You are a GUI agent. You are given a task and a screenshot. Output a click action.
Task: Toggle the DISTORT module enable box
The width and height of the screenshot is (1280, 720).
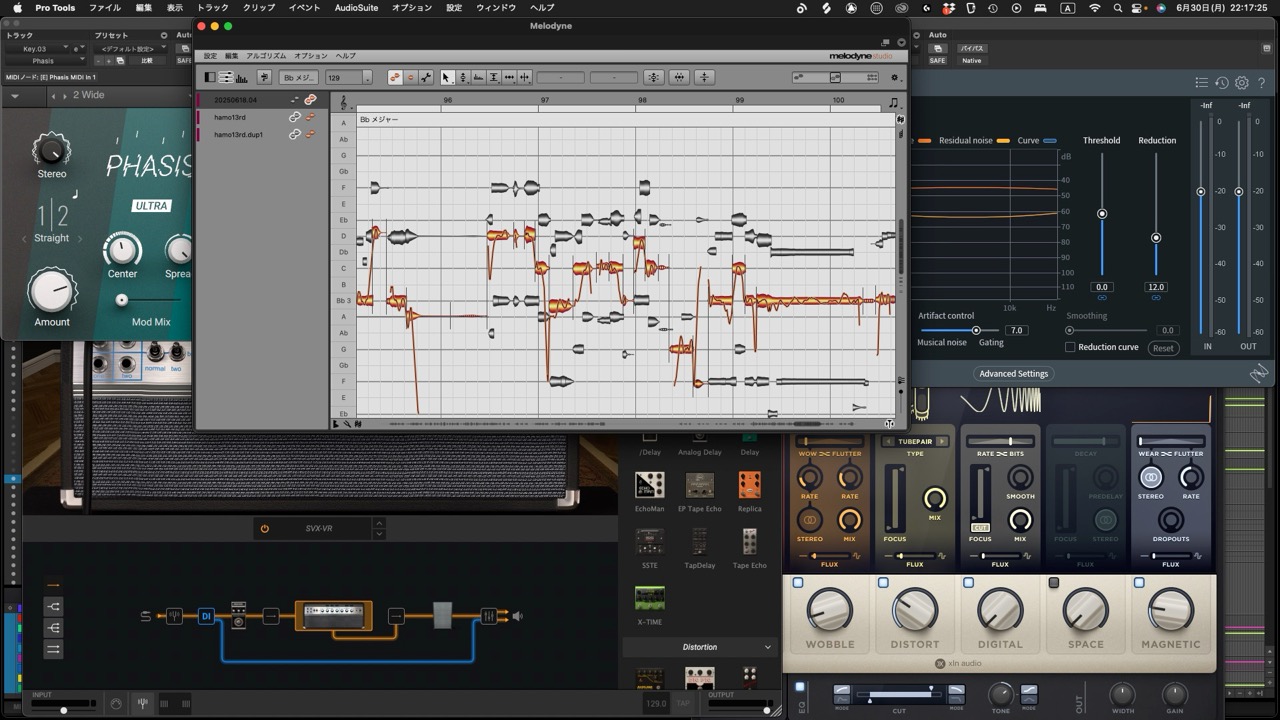(x=883, y=583)
